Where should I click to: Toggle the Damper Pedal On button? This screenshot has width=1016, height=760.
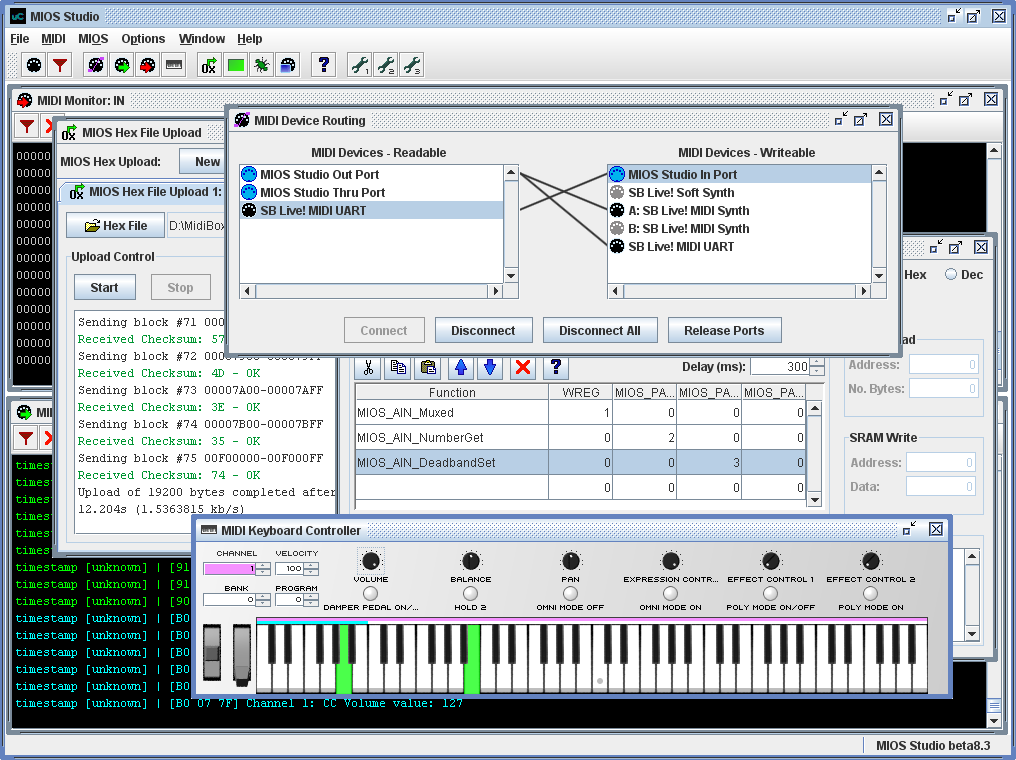[370, 593]
